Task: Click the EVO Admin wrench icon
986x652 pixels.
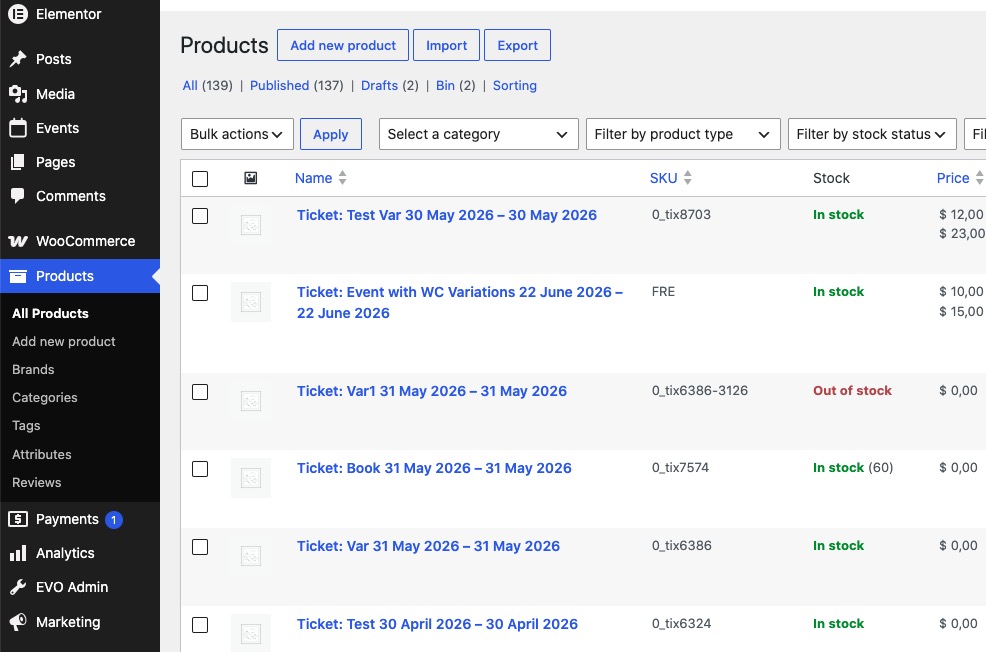Action: (x=18, y=587)
